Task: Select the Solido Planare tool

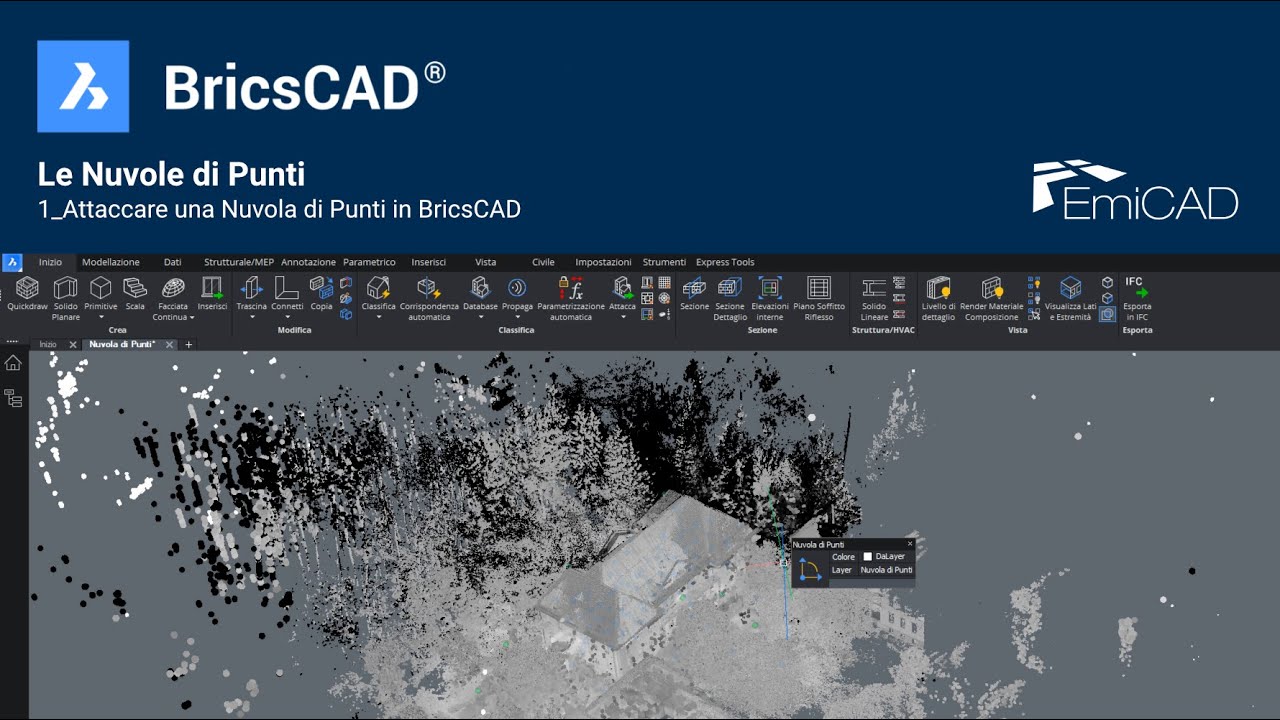Action: pos(66,298)
